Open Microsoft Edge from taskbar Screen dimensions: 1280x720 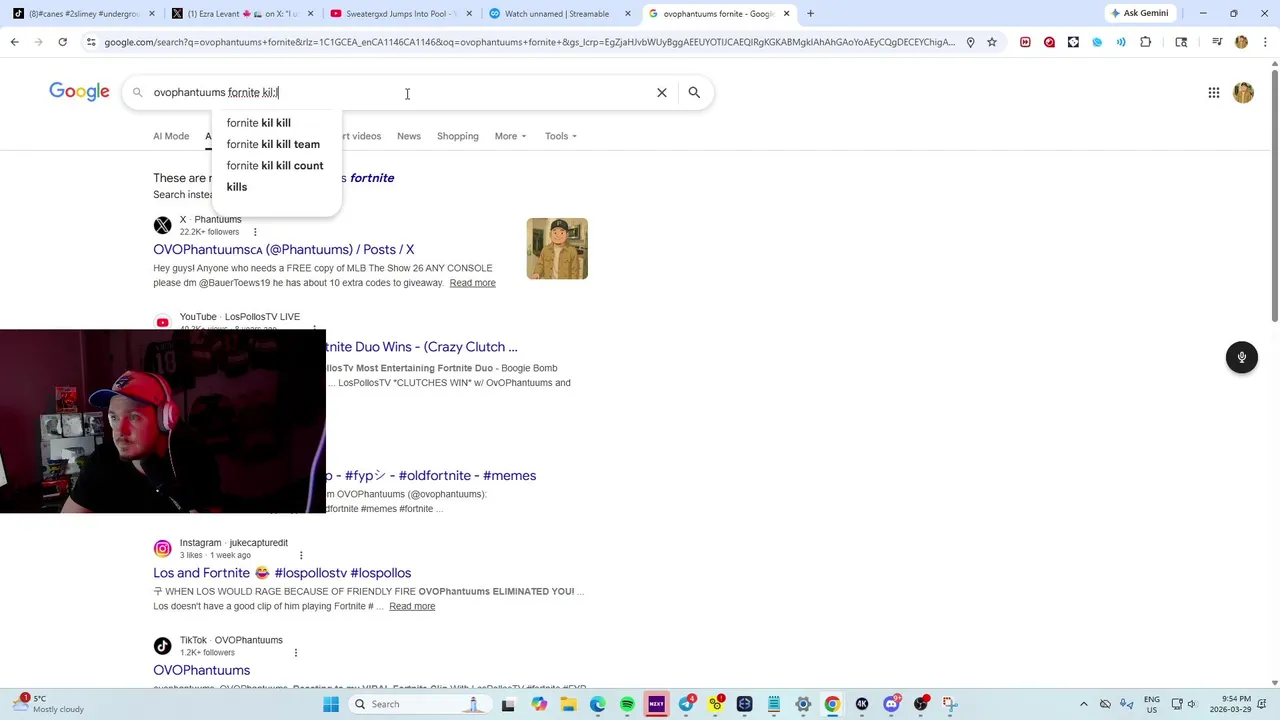[598, 704]
